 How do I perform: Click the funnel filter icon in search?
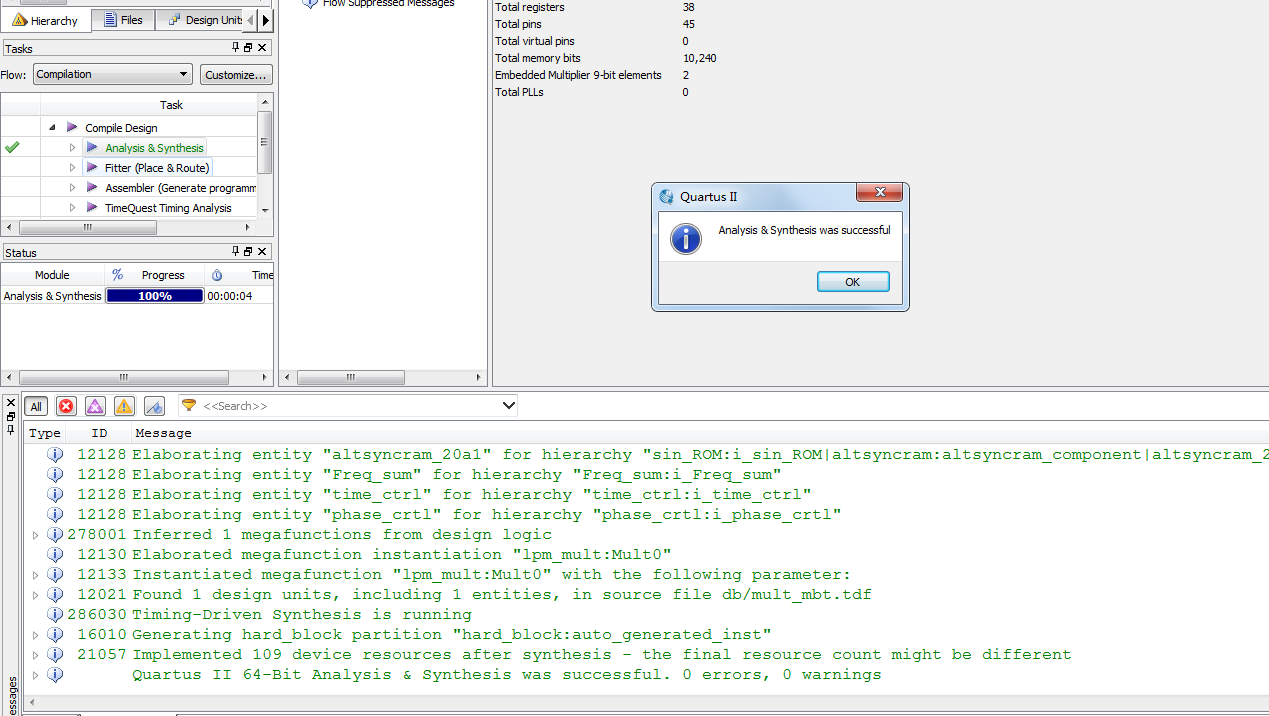(x=189, y=405)
